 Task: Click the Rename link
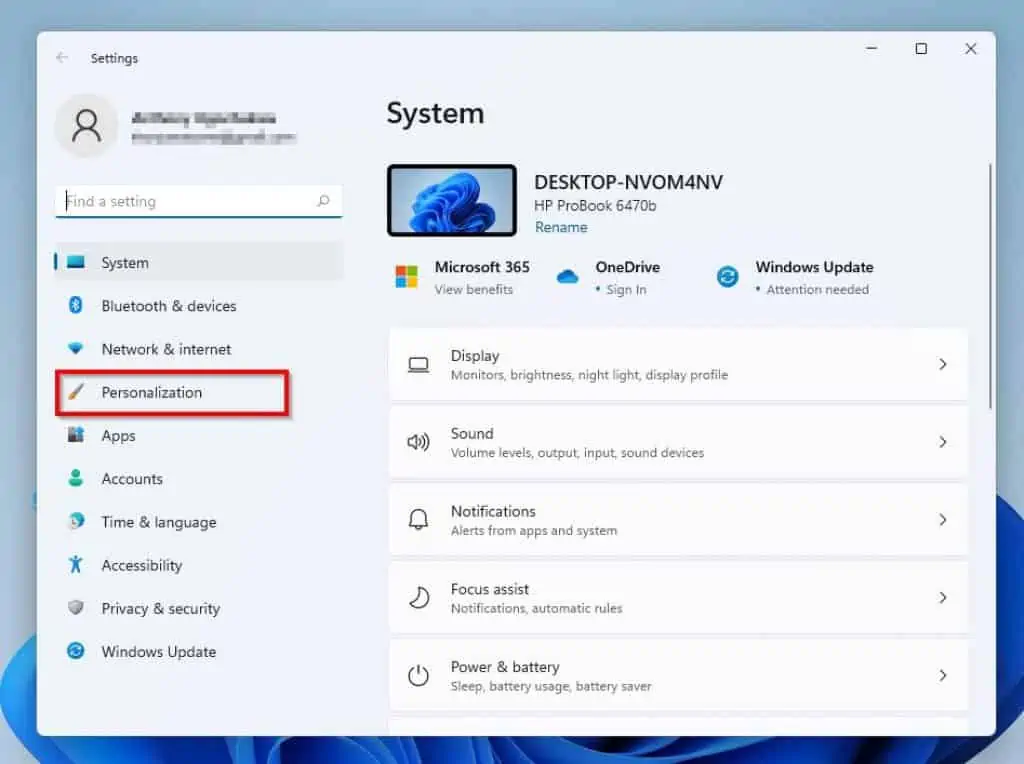(561, 227)
